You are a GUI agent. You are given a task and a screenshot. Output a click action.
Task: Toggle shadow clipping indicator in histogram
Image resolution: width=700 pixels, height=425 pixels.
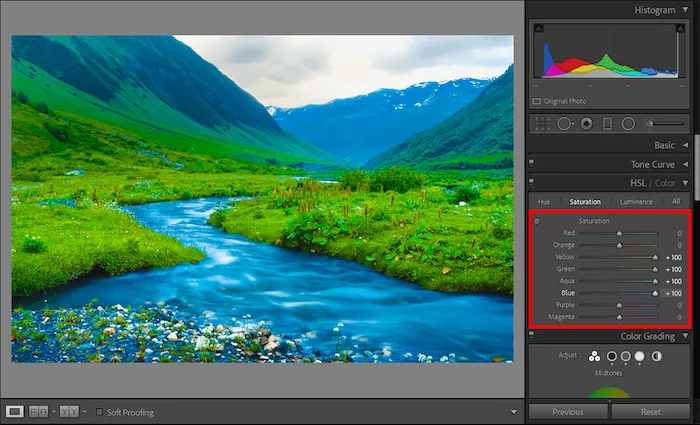(x=539, y=28)
